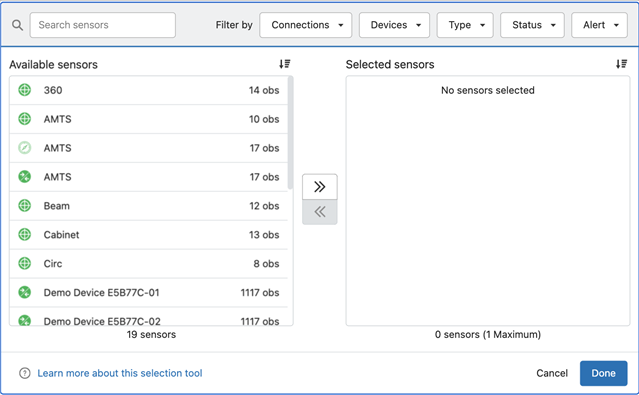639x395 pixels.
Task: Expand the Type filter dropdown
Action: pyautogui.click(x=465, y=25)
